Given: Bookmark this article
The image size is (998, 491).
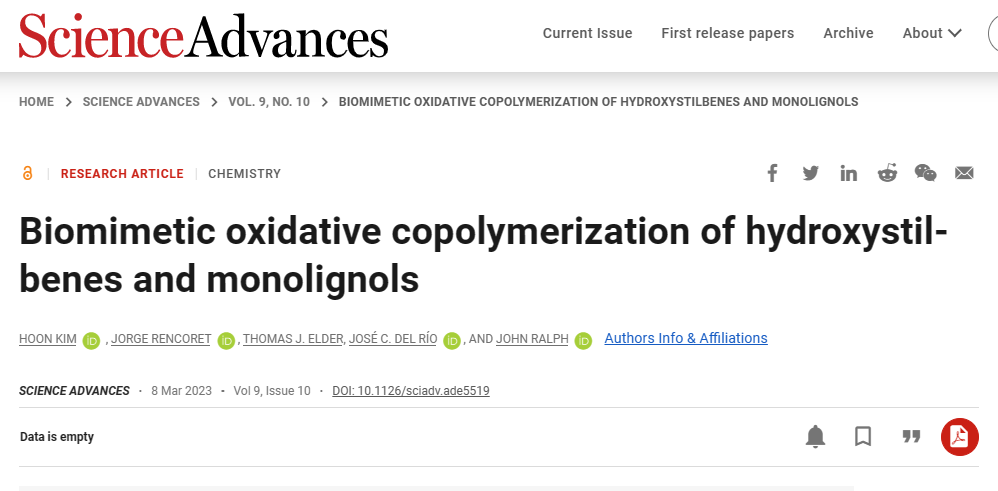Looking at the screenshot, I should point(863,437).
